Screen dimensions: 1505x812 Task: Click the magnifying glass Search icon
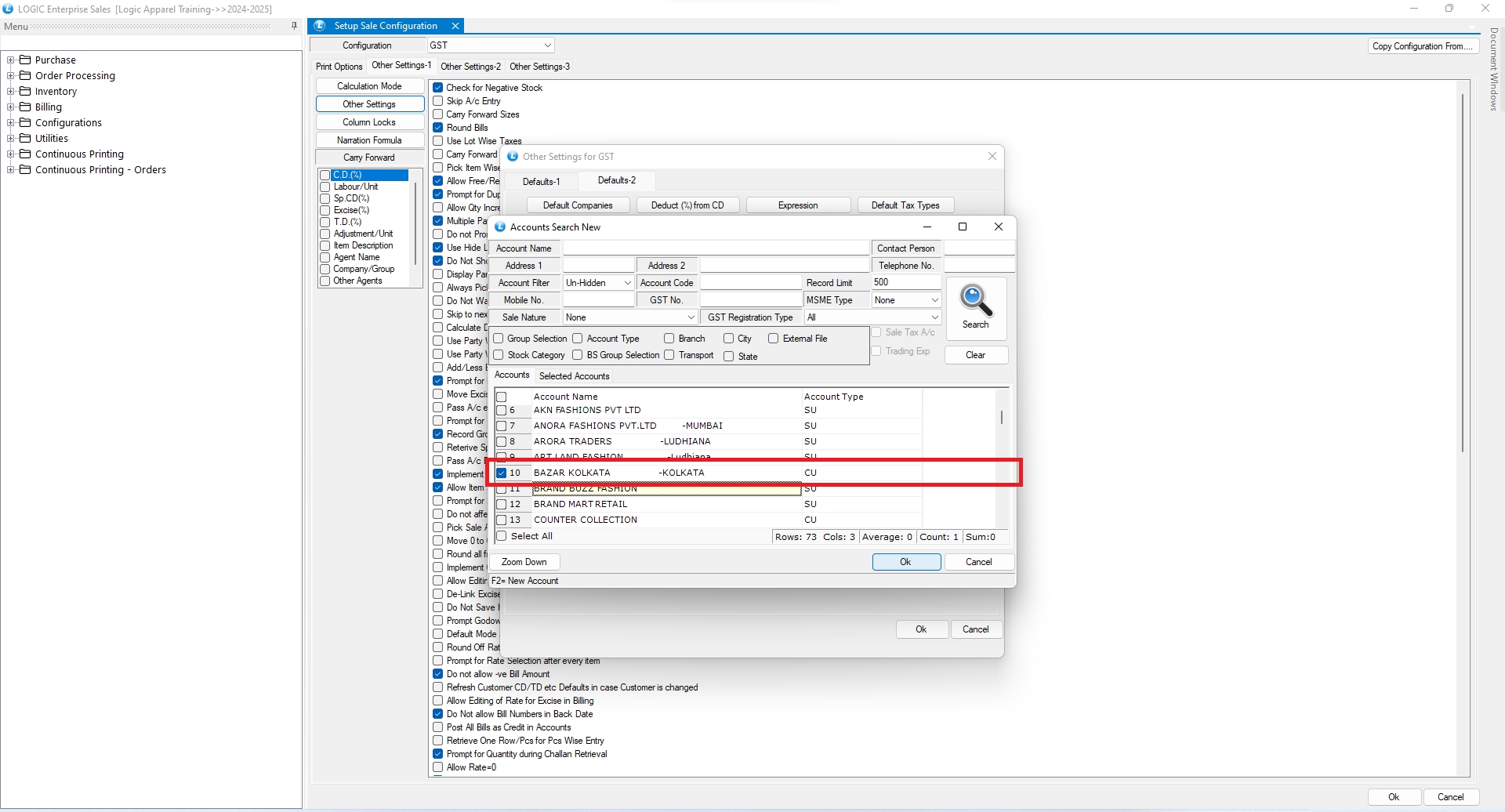click(x=976, y=301)
